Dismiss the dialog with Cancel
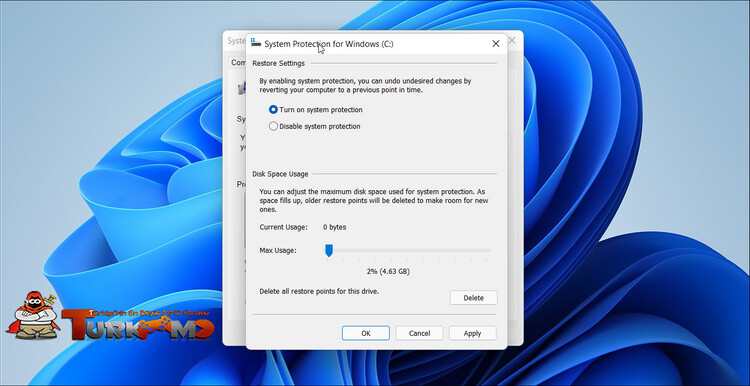750x386 pixels. click(x=419, y=333)
